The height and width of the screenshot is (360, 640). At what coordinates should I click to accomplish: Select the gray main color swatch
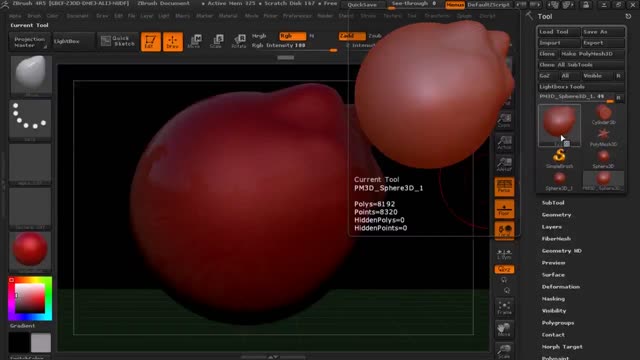pos(41,342)
